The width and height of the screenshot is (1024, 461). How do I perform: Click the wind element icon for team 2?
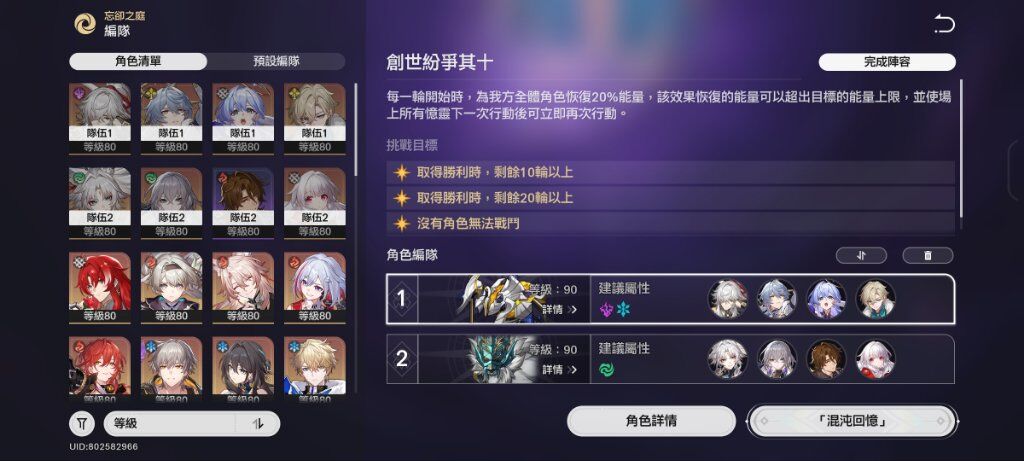tap(607, 370)
